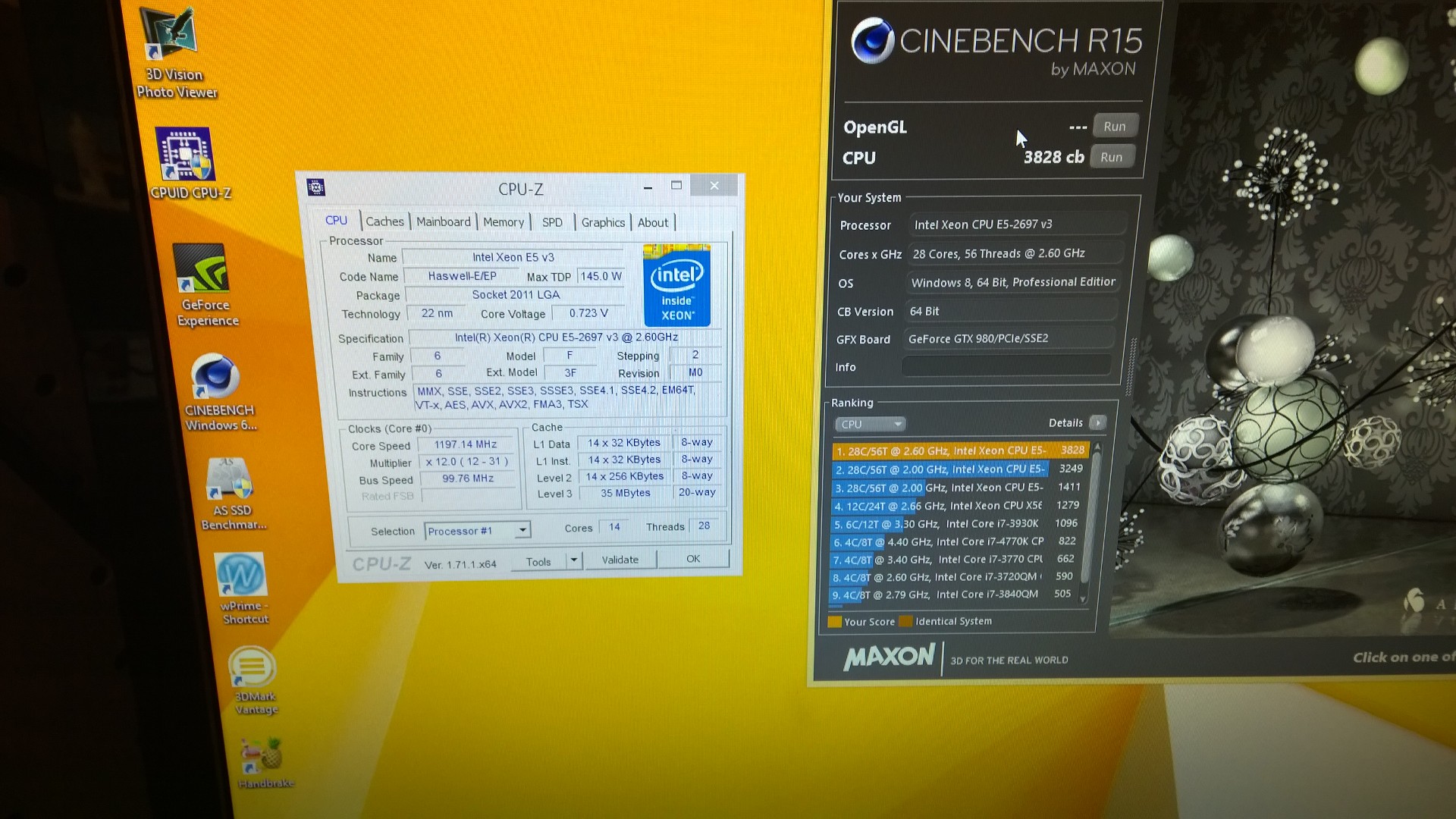Open the CPU ranking filter dropdown in Cinebench
Viewport: 1456px width, 819px height.
(x=870, y=424)
